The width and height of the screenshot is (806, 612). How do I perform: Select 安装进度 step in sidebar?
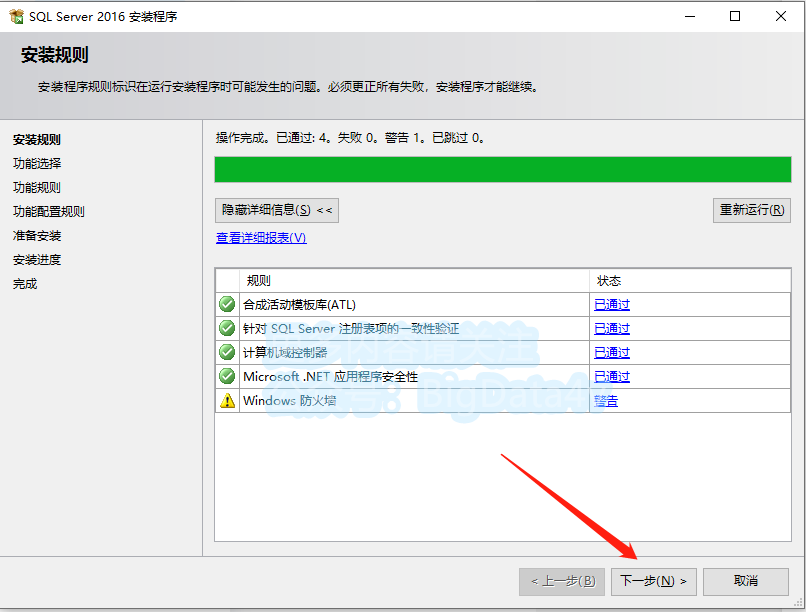pyautogui.click(x=36, y=260)
